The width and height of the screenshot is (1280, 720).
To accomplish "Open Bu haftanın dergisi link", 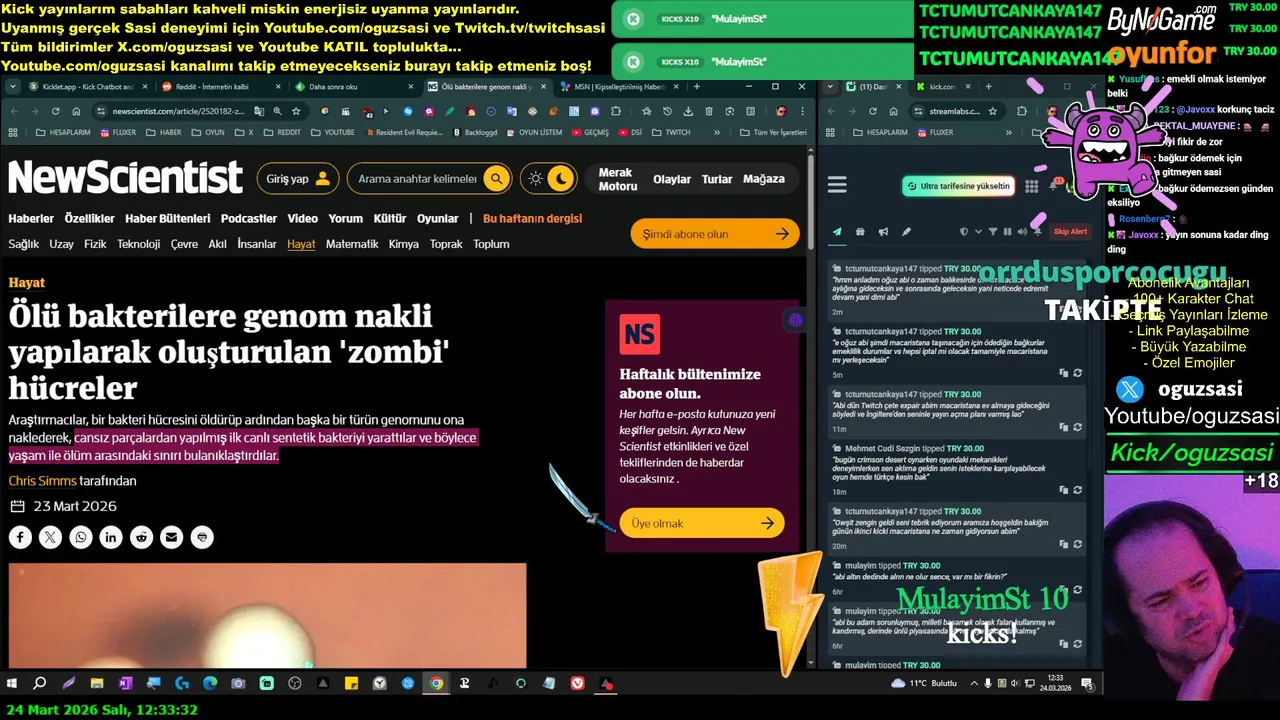I will [x=532, y=218].
